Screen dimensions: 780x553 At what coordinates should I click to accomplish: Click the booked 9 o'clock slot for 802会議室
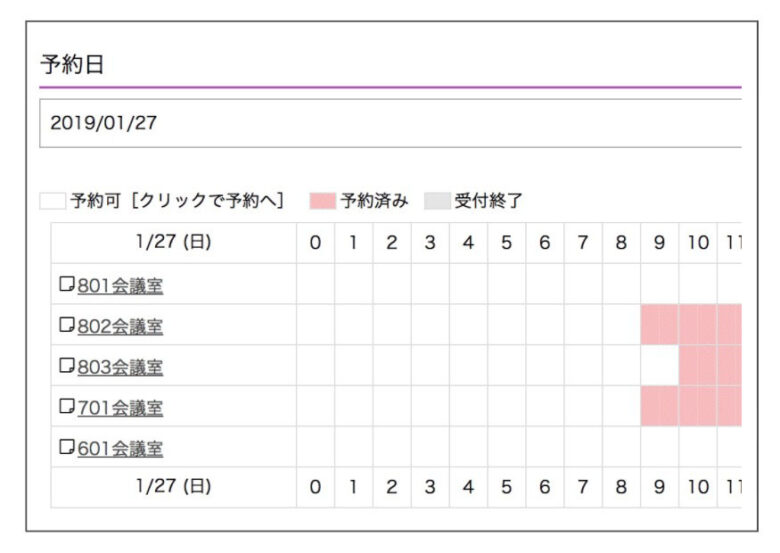660,325
